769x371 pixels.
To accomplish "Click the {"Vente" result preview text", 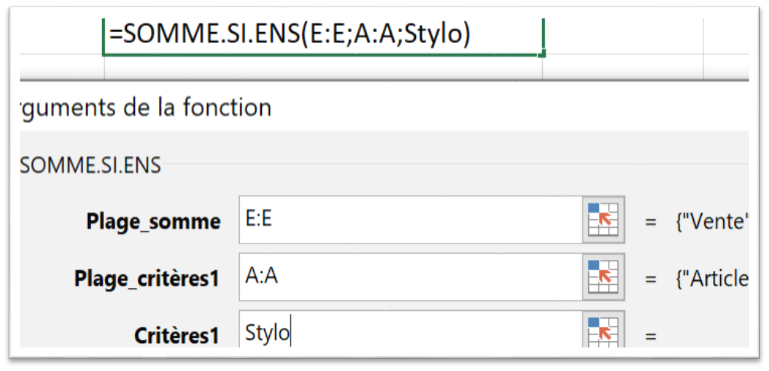I will (711, 222).
